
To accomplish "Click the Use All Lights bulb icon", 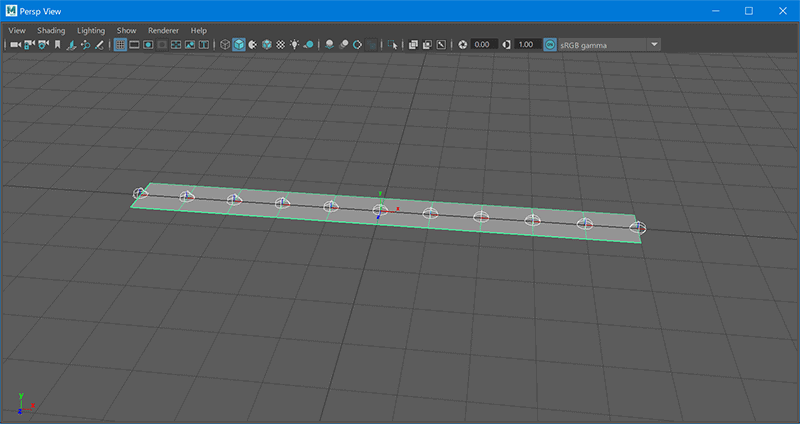I will coord(294,45).
